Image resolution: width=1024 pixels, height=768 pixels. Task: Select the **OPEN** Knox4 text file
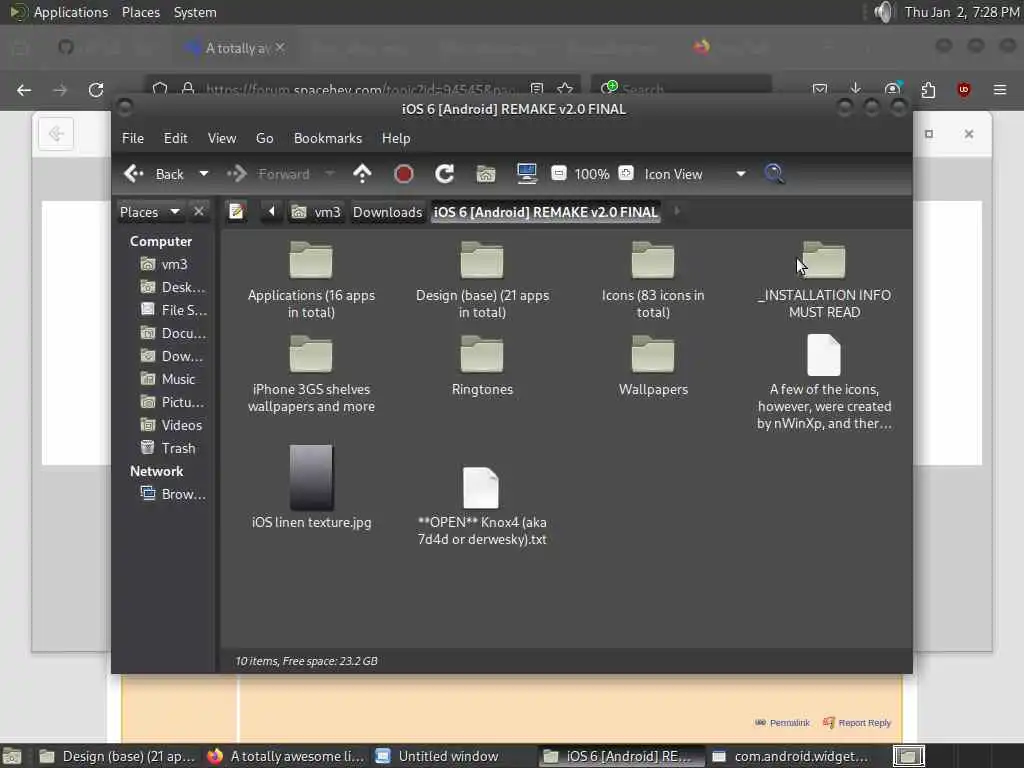click(481, 488)
